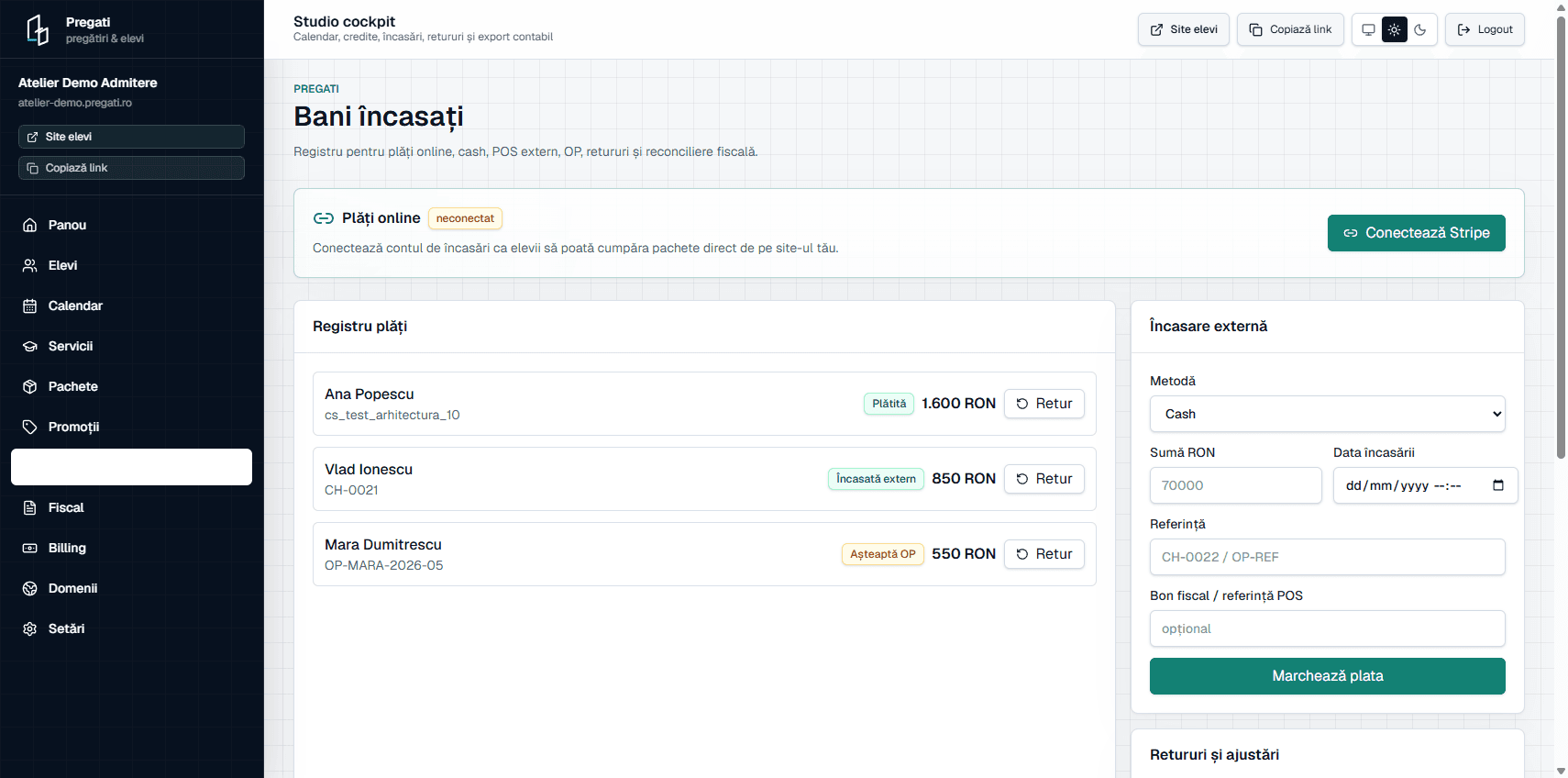
Task: Enable light theme sun toggle
Action: coord(1394,29)
